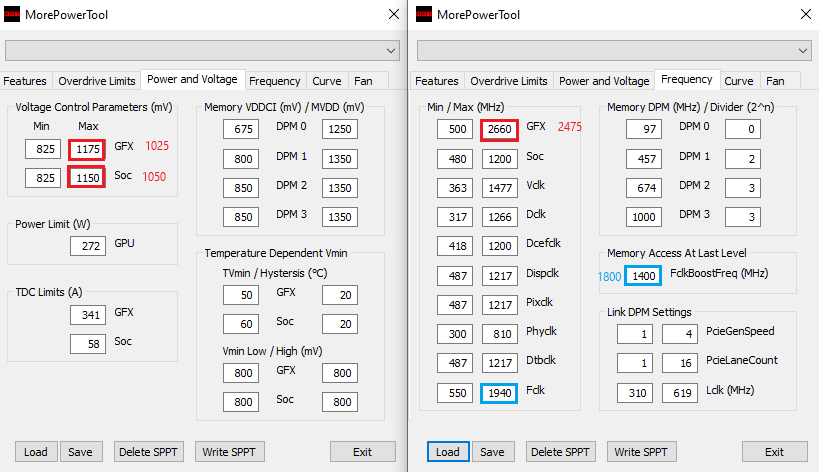
Task: Click Exit button in the left window
Action: pyautogui.click(x=362, y=452)
